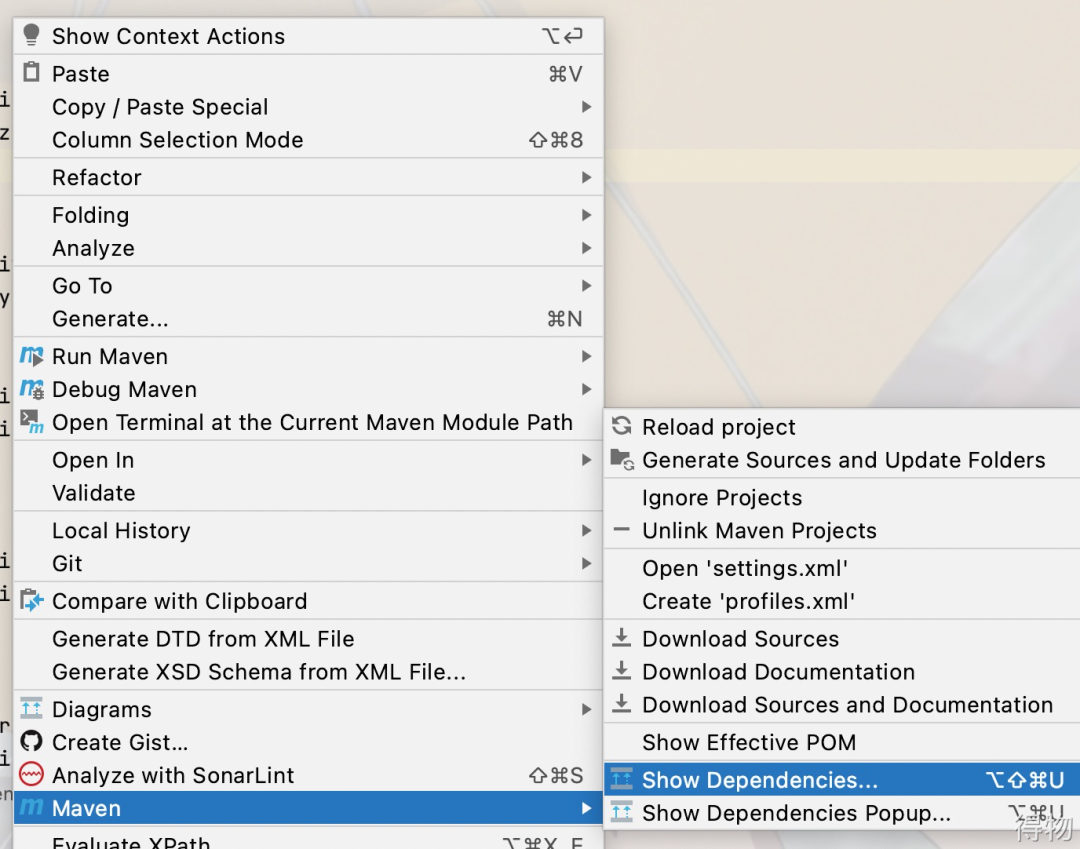1080x849 pixels.
Task: Click the terminal icon for Maven Module Path
Action: 32,422
